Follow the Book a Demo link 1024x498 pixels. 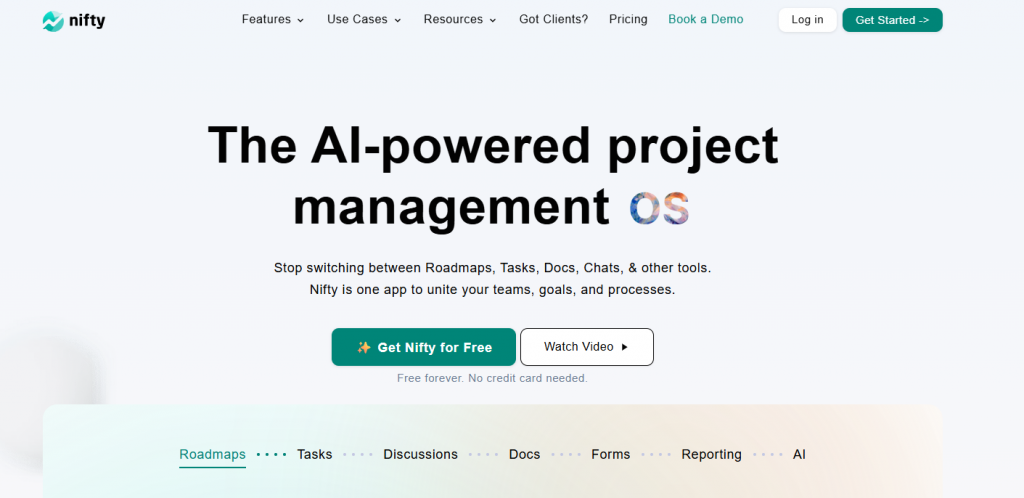[705, 20]
